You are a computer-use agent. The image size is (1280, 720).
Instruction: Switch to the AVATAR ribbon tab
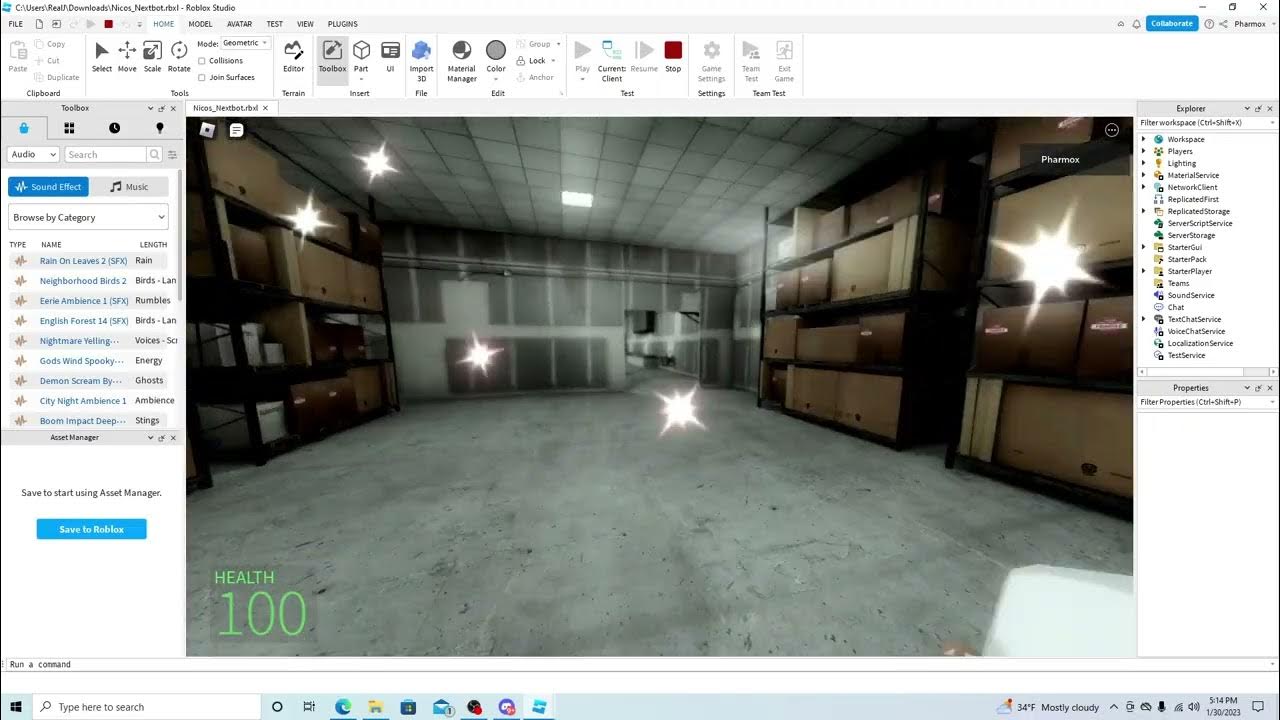pos(239,24)
